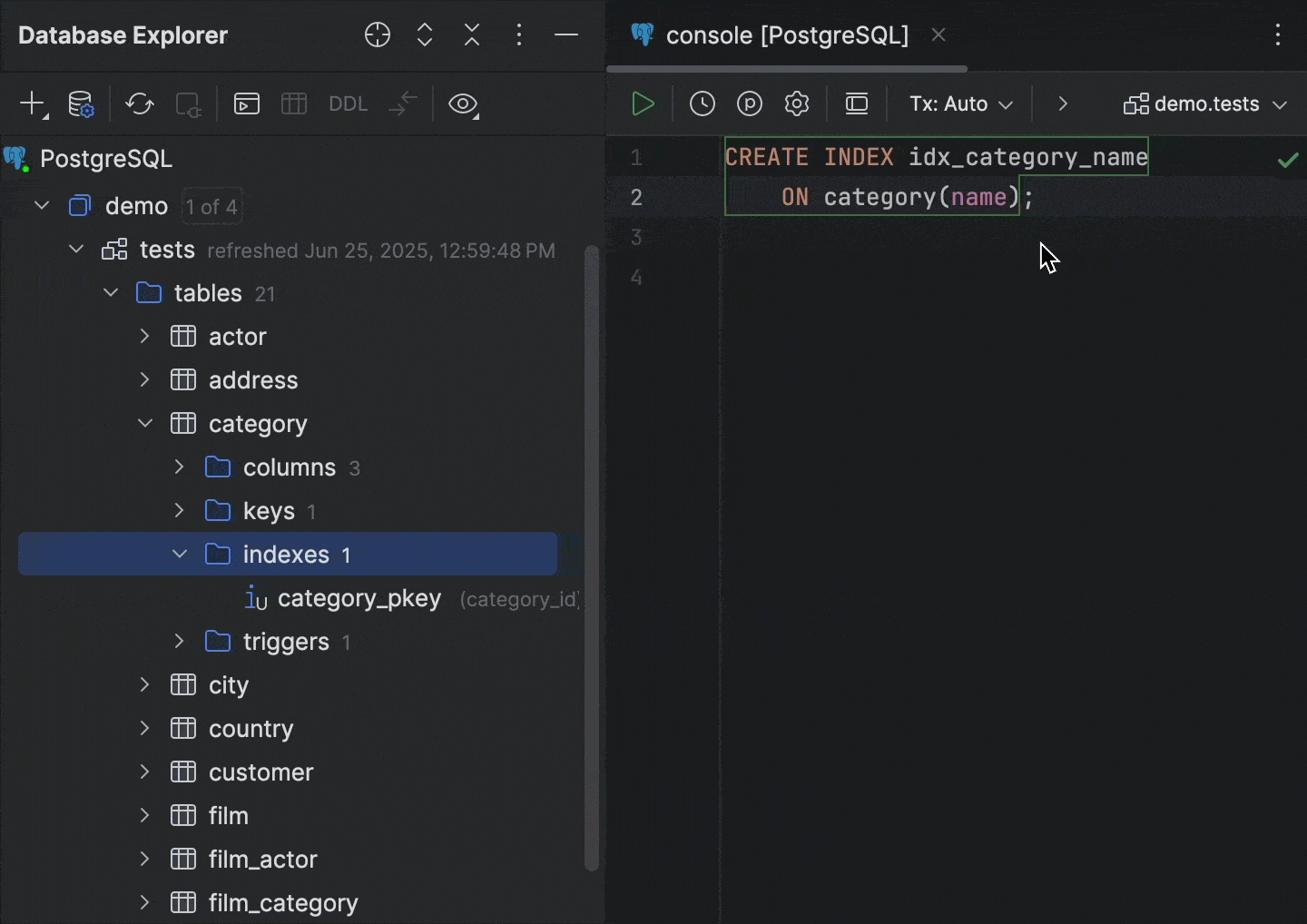Expand the actor table
The image size is (1307, 924).
[x=145, y=337]
